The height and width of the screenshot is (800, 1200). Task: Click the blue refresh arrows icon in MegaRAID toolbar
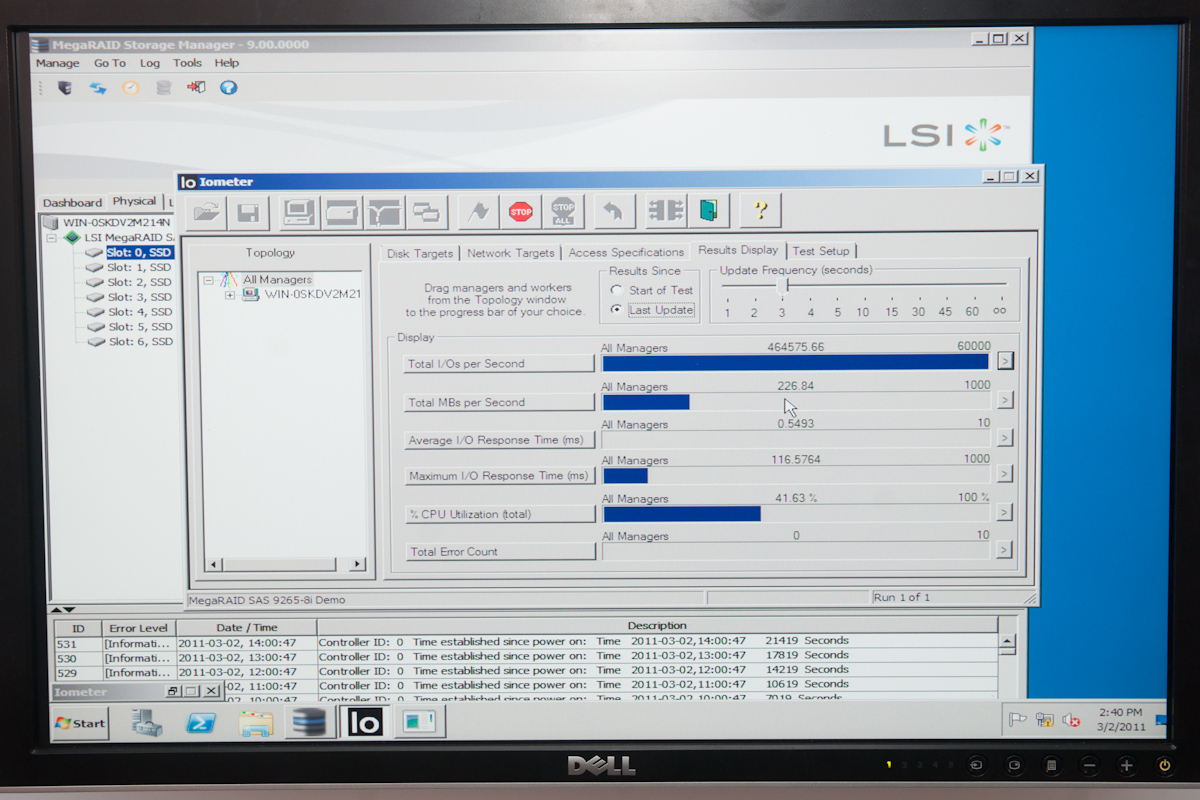98,88
